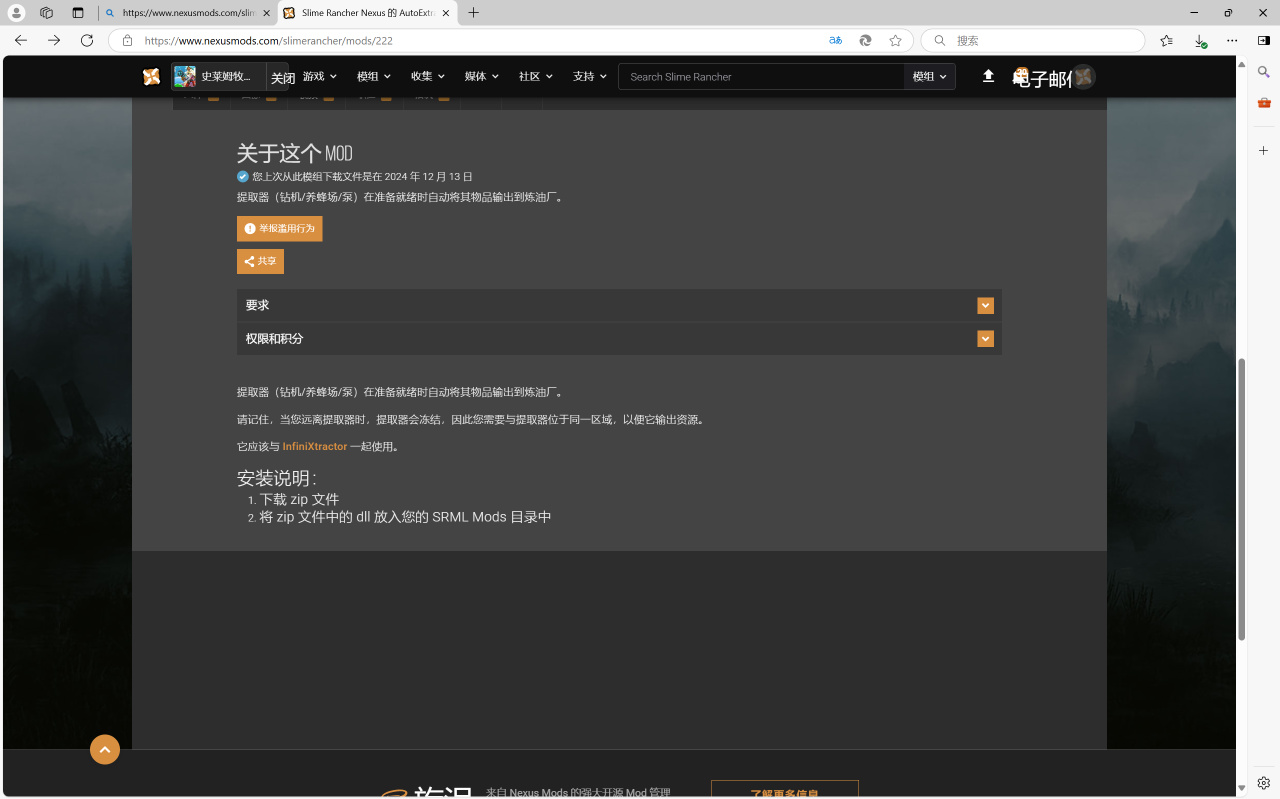Click the upload arrow icon
The height and width of the screenshot is (799, 1280).
coord(988,76)
